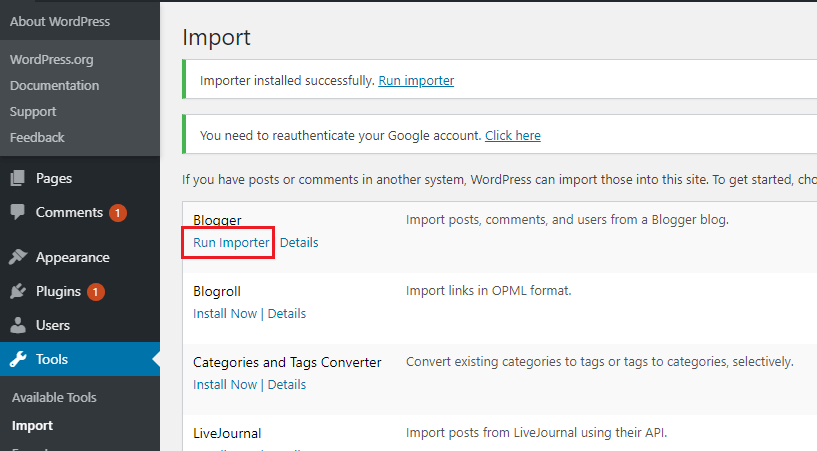Open Documentation from the sidebar menu
The image size is (817, 451).
[54, 85]
